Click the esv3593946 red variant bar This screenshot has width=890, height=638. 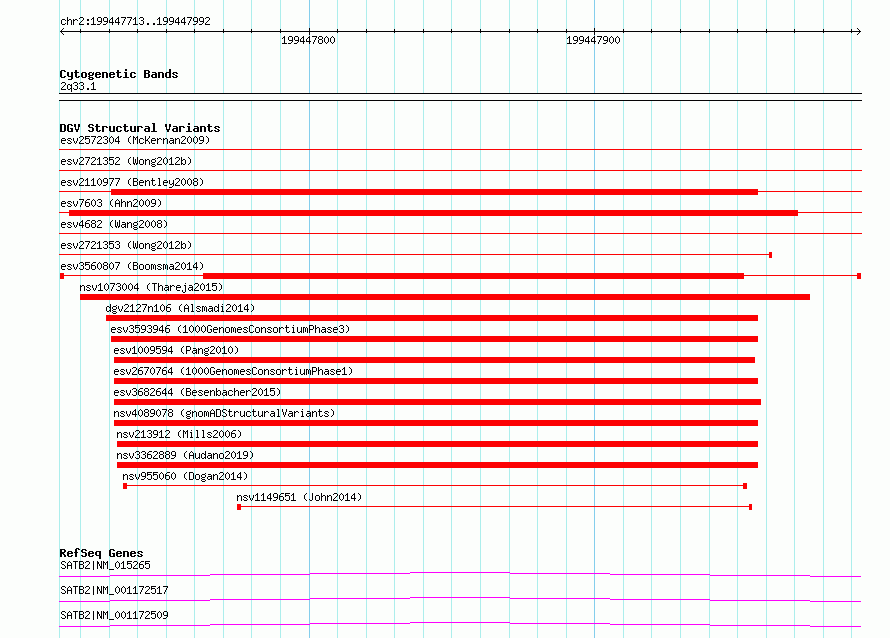click(434, 339)
